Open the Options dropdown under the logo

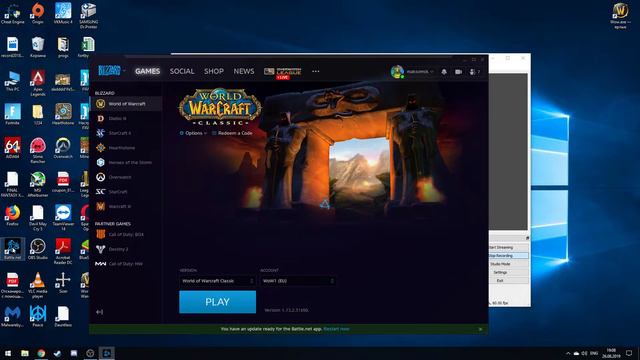[x=193, y=133]
